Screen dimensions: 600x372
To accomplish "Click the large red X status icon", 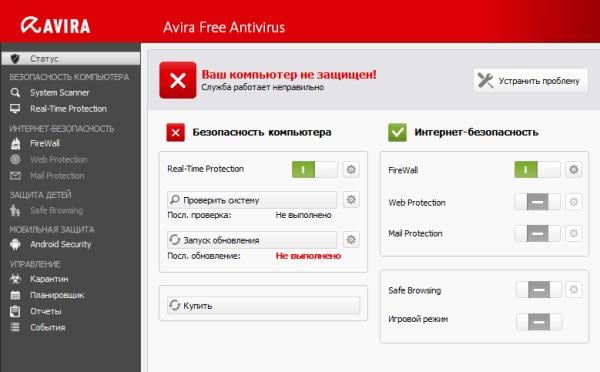I will (x=178, y=80).
